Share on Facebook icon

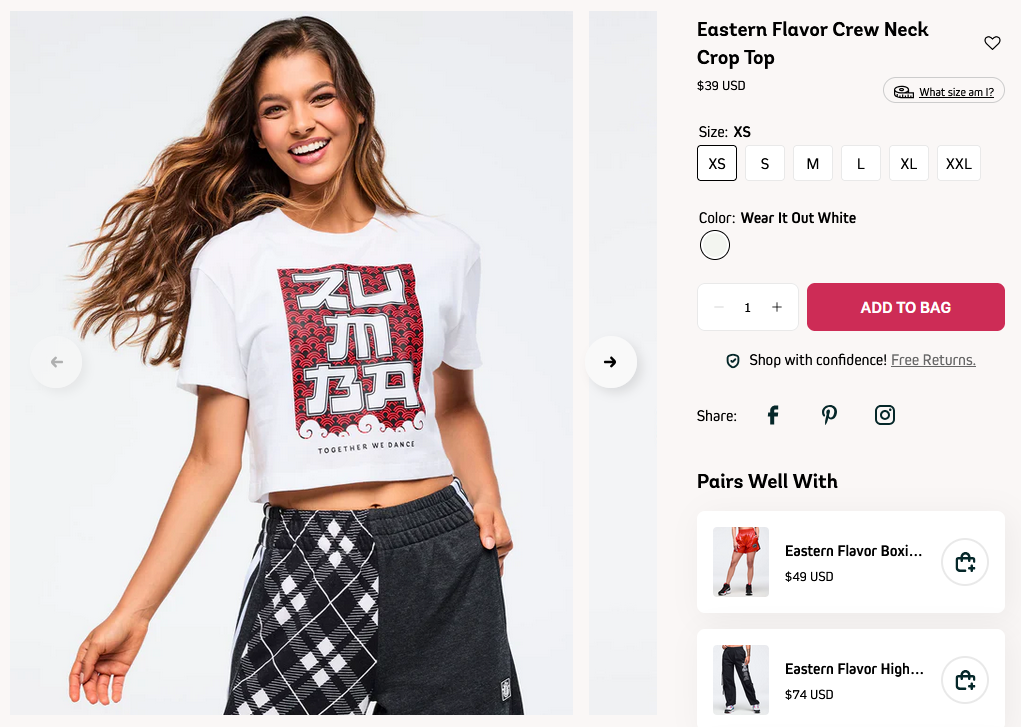[x=773, y=415]
